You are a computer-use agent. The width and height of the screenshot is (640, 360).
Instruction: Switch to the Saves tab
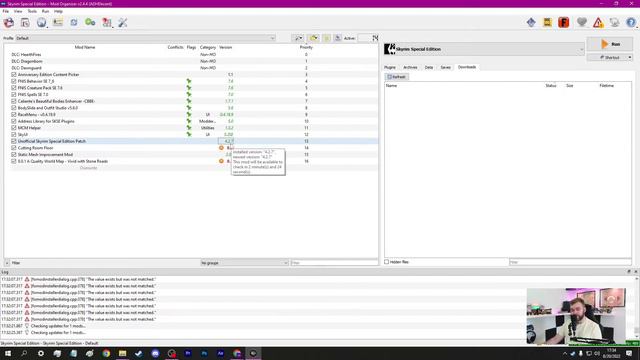click(x=446, y=67)
